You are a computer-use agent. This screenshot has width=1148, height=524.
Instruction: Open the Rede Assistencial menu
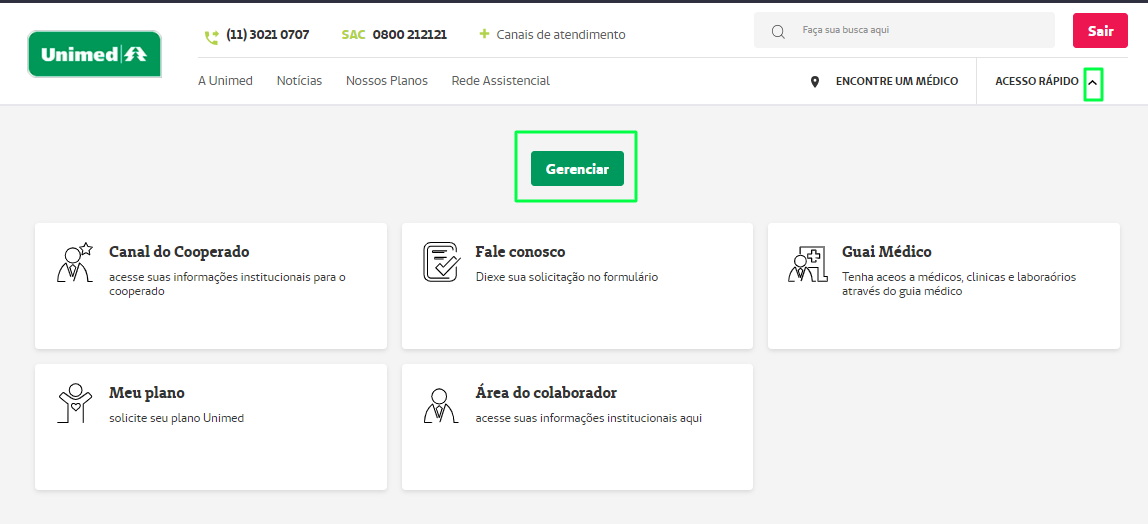[x=501, y=81]
